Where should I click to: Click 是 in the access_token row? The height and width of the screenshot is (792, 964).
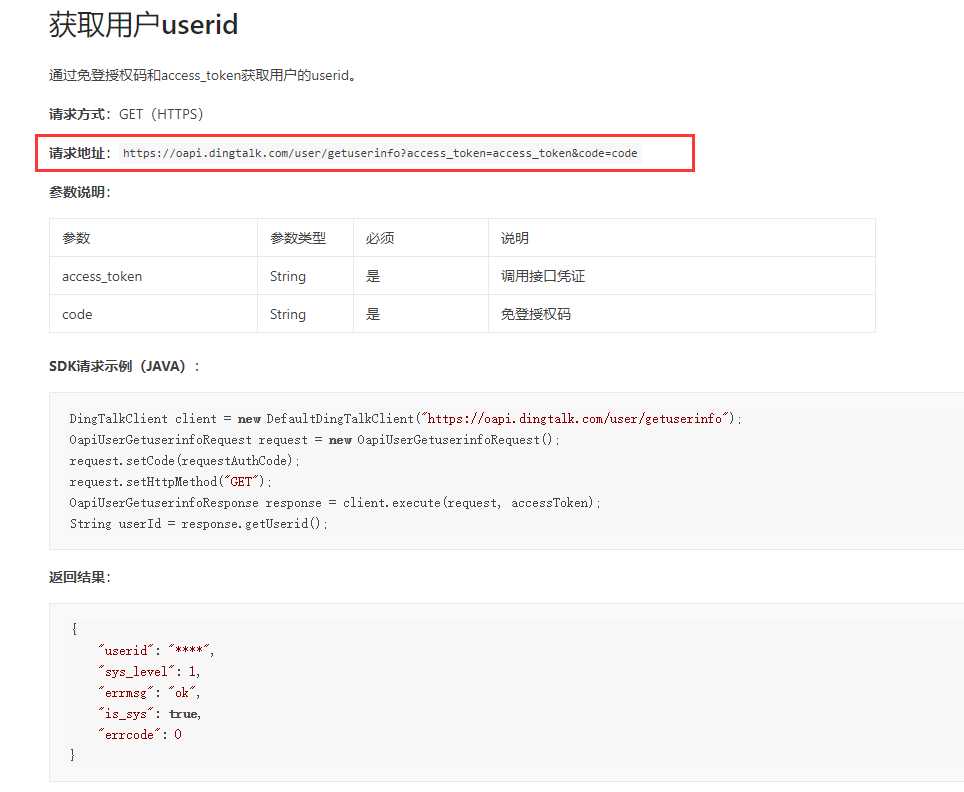(373, 276)
